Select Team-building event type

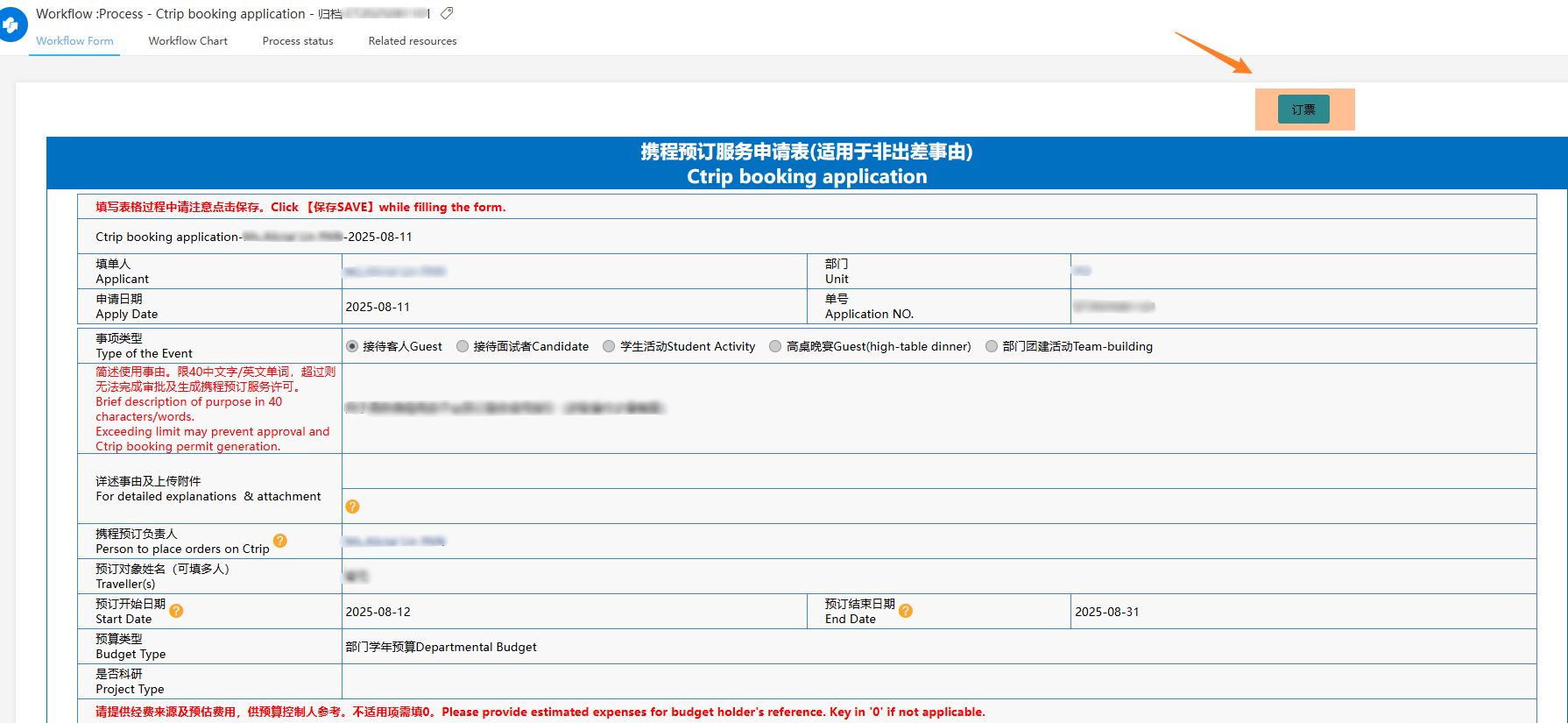pos(992,346)
